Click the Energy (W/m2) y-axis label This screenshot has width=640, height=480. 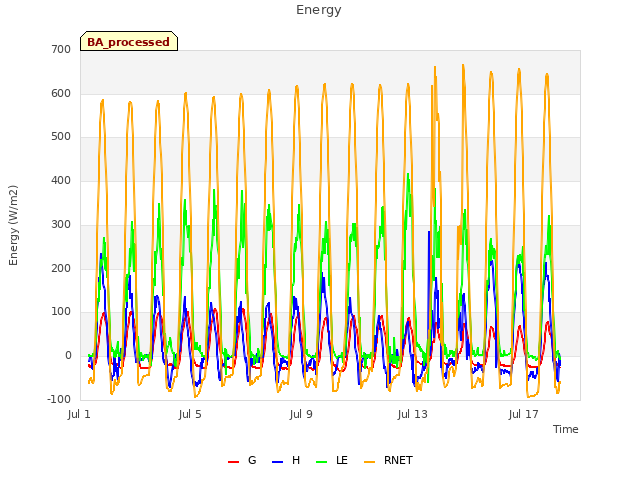13,225
